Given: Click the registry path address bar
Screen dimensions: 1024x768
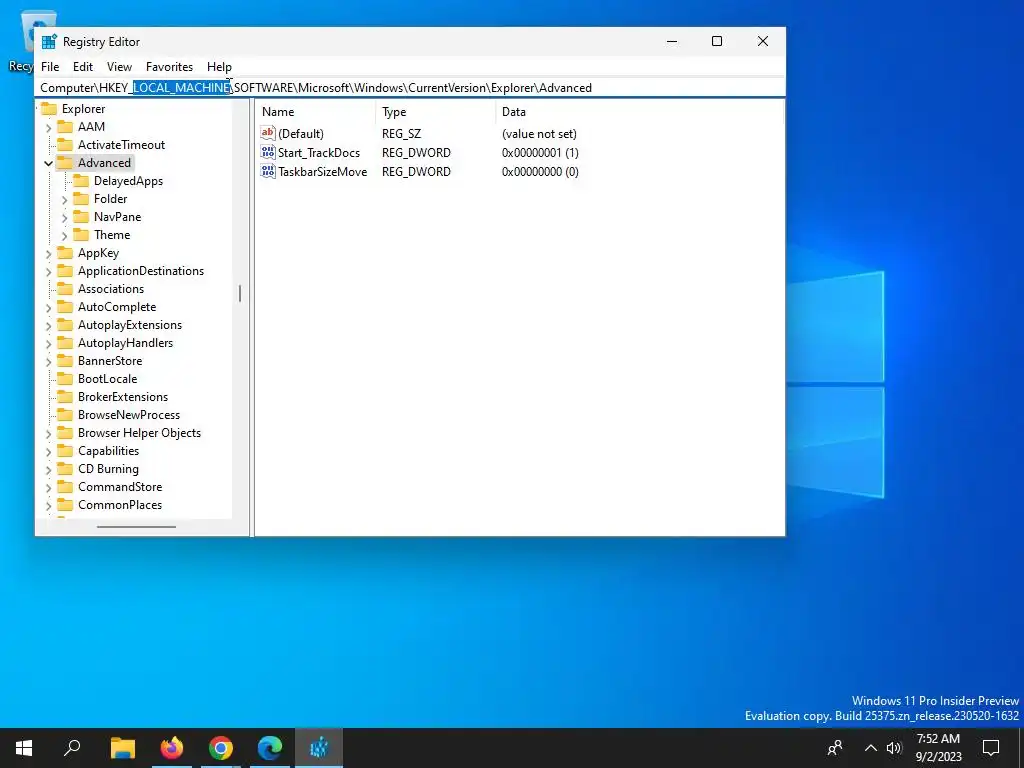Looking at the screenshot, I should coord(410,88).
